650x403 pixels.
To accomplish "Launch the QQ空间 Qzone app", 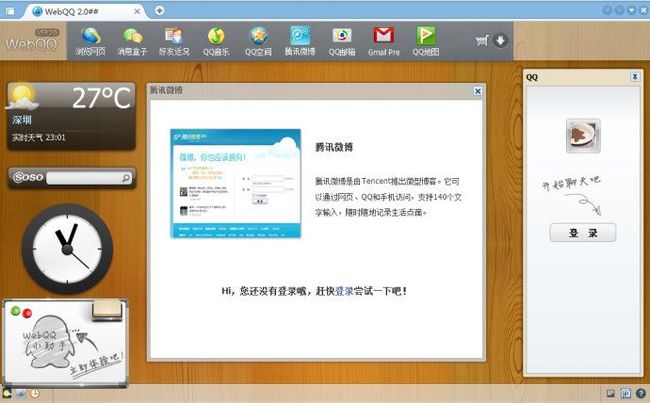I will (258, 41).
